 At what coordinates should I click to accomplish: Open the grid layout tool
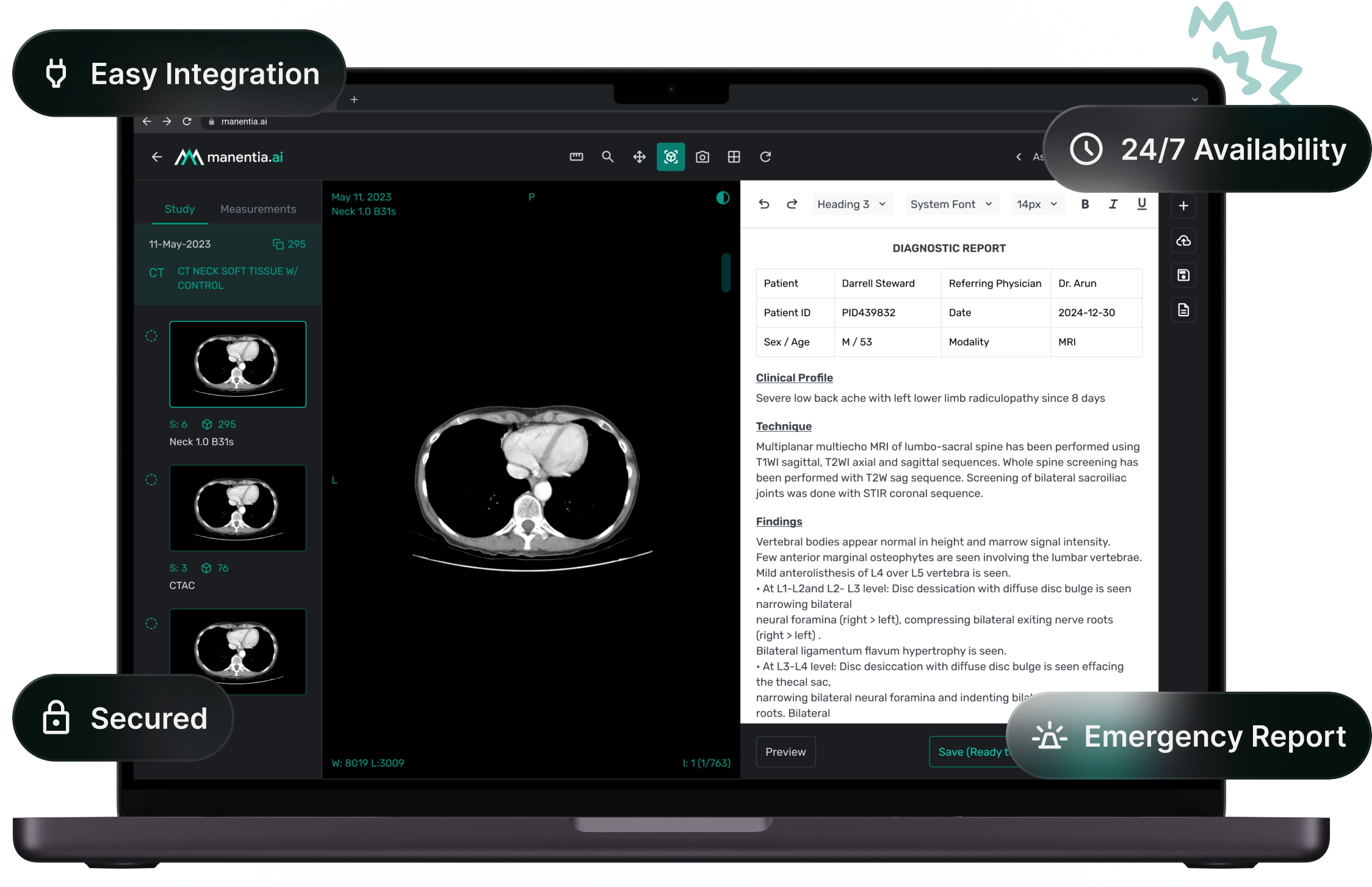(734, 157)
